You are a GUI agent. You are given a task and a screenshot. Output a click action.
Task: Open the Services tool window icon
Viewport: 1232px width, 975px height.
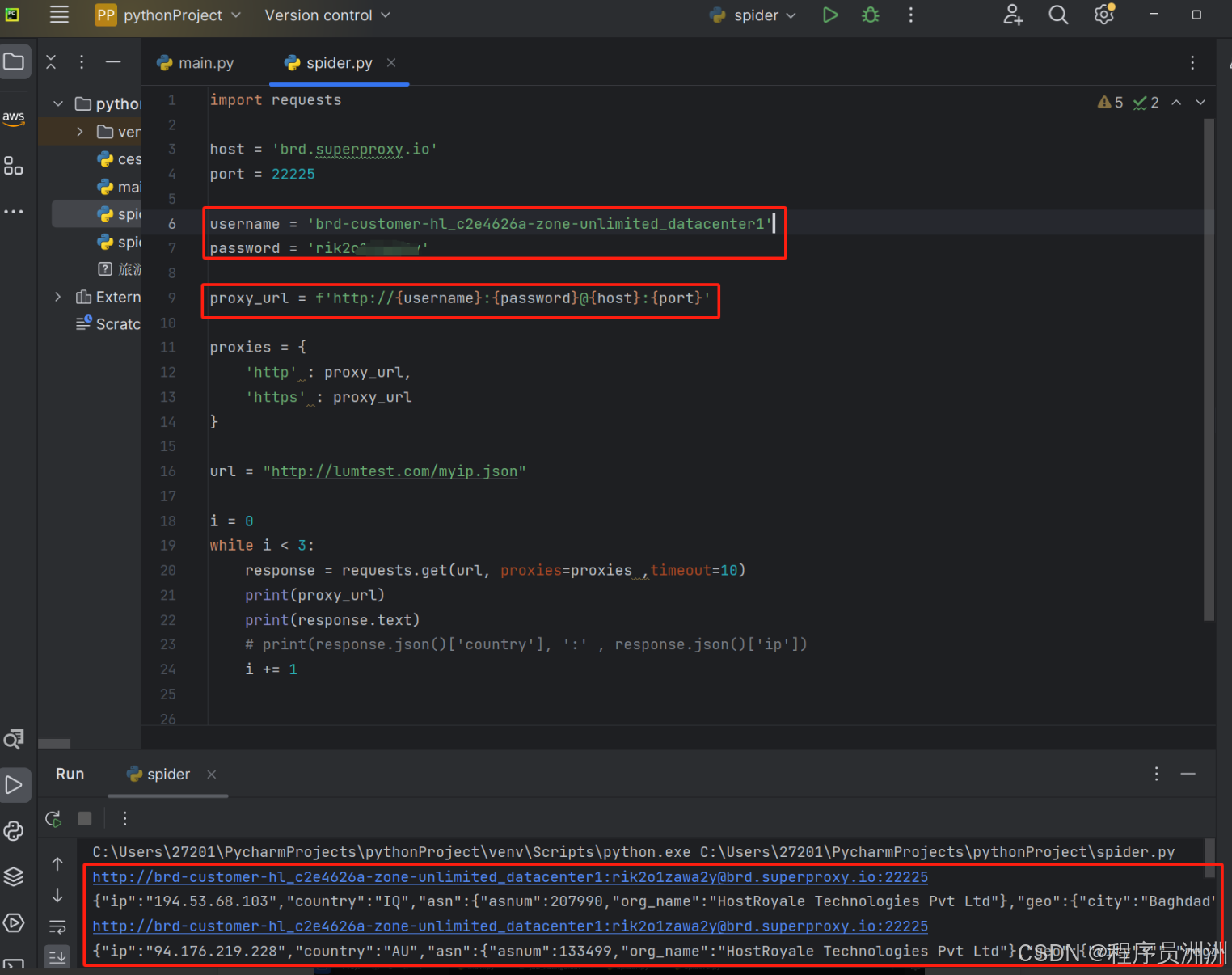pyautogui.click(x=14, y=922)
